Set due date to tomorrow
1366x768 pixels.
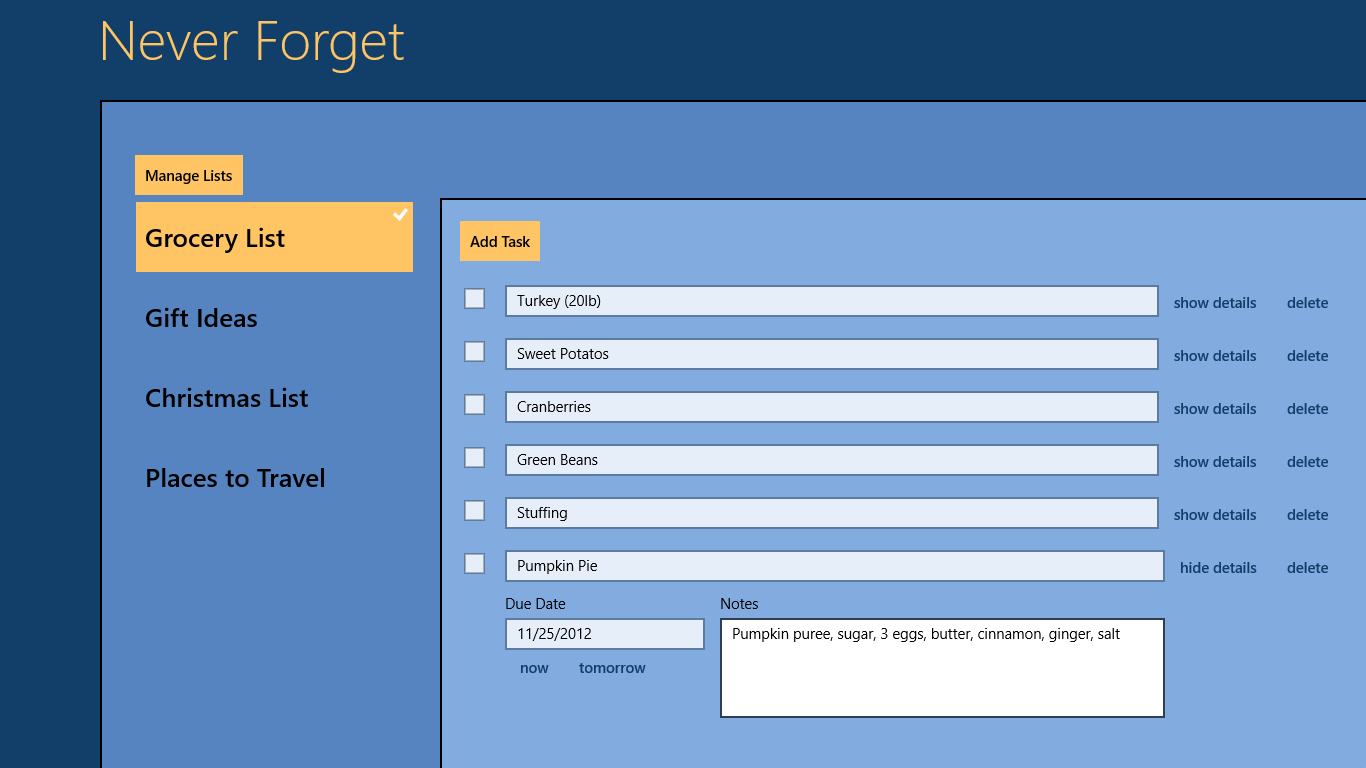click(x=612, y=668)
